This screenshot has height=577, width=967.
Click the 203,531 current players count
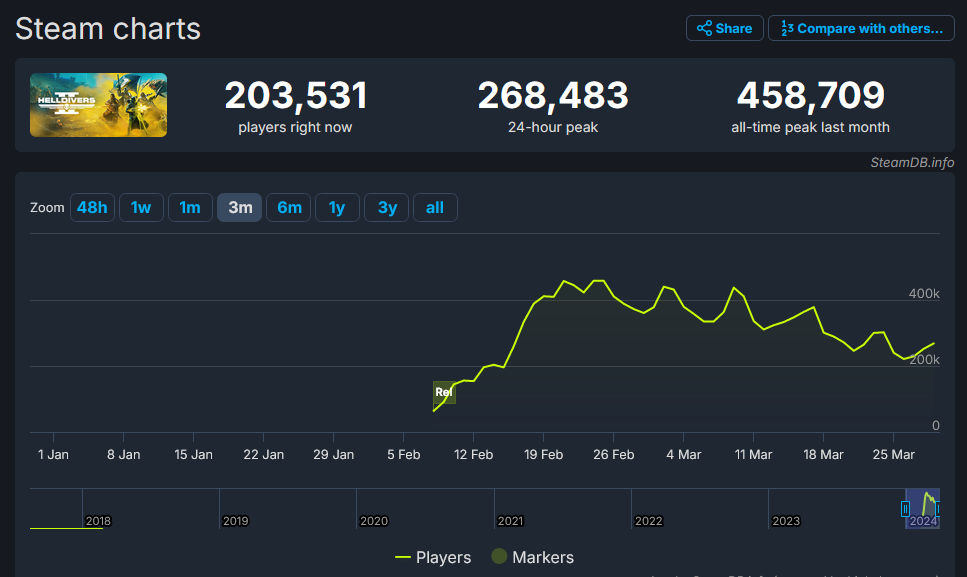[x=296, y=96]
